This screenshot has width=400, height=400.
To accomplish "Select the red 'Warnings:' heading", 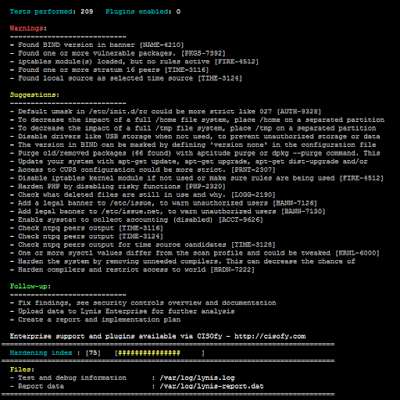I will coord(28,28).
